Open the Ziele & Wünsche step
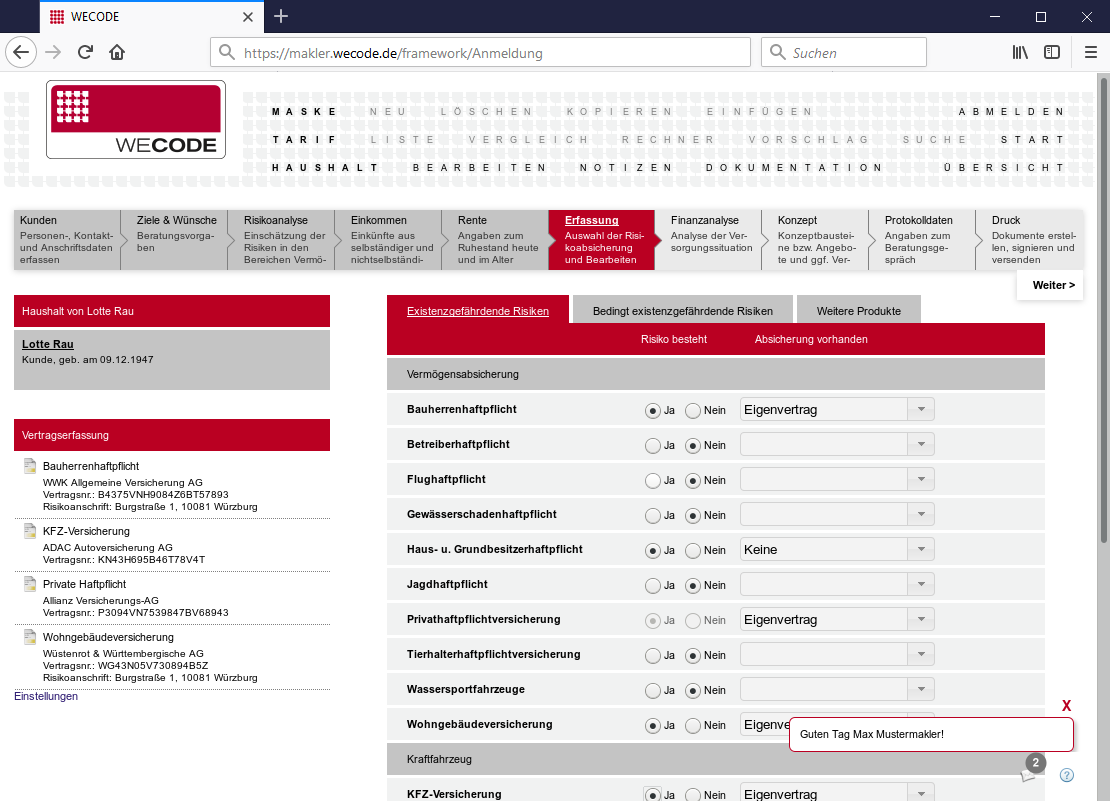Viewport: 1110px width, 801px height. pos(174,240)
